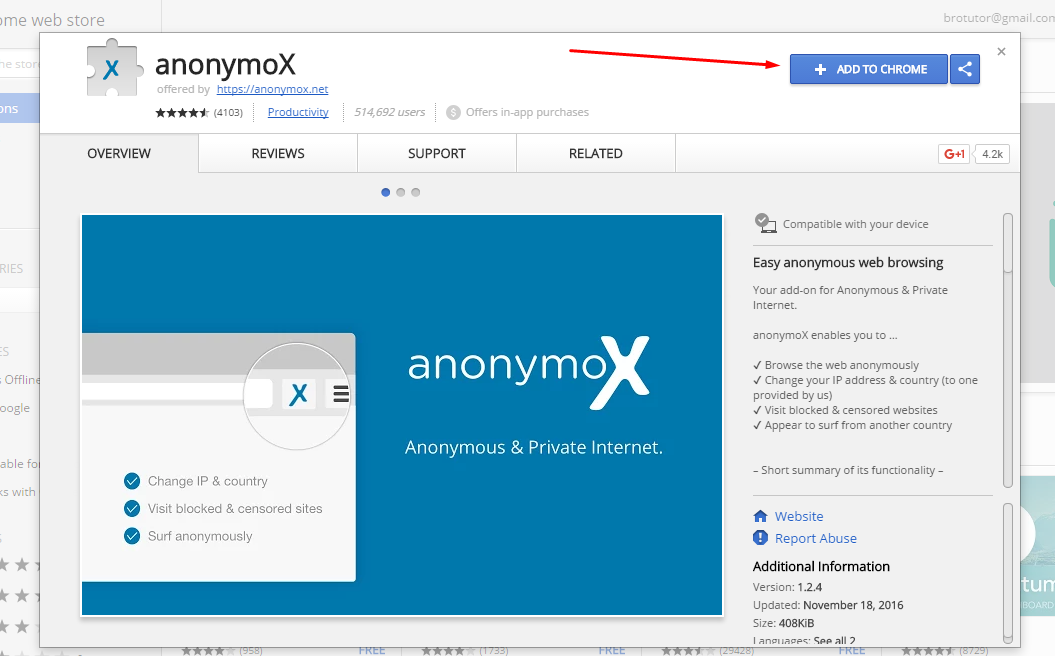Screen dimensions: 1055x656
Task: Select the first screenshot carousel dot
Action: coord(386,192)
